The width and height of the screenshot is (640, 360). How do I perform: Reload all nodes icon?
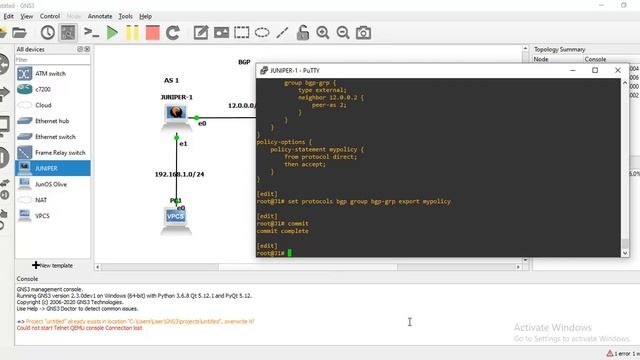click(173, 33)
